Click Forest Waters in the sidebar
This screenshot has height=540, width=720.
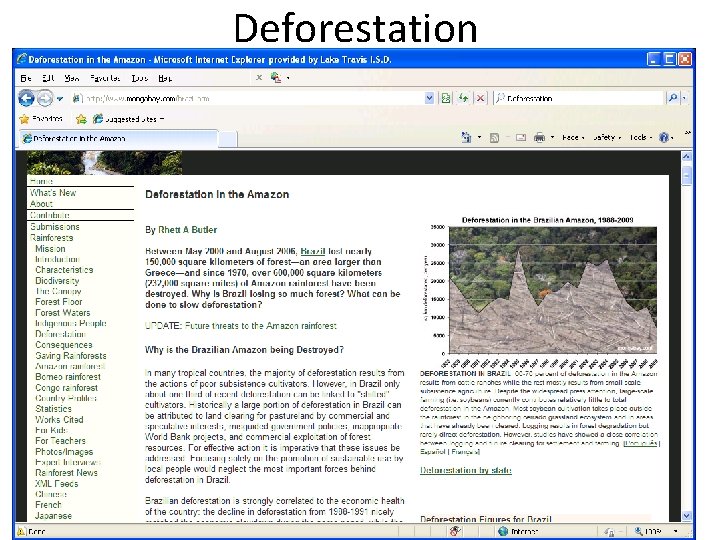[x=62, y=313]
